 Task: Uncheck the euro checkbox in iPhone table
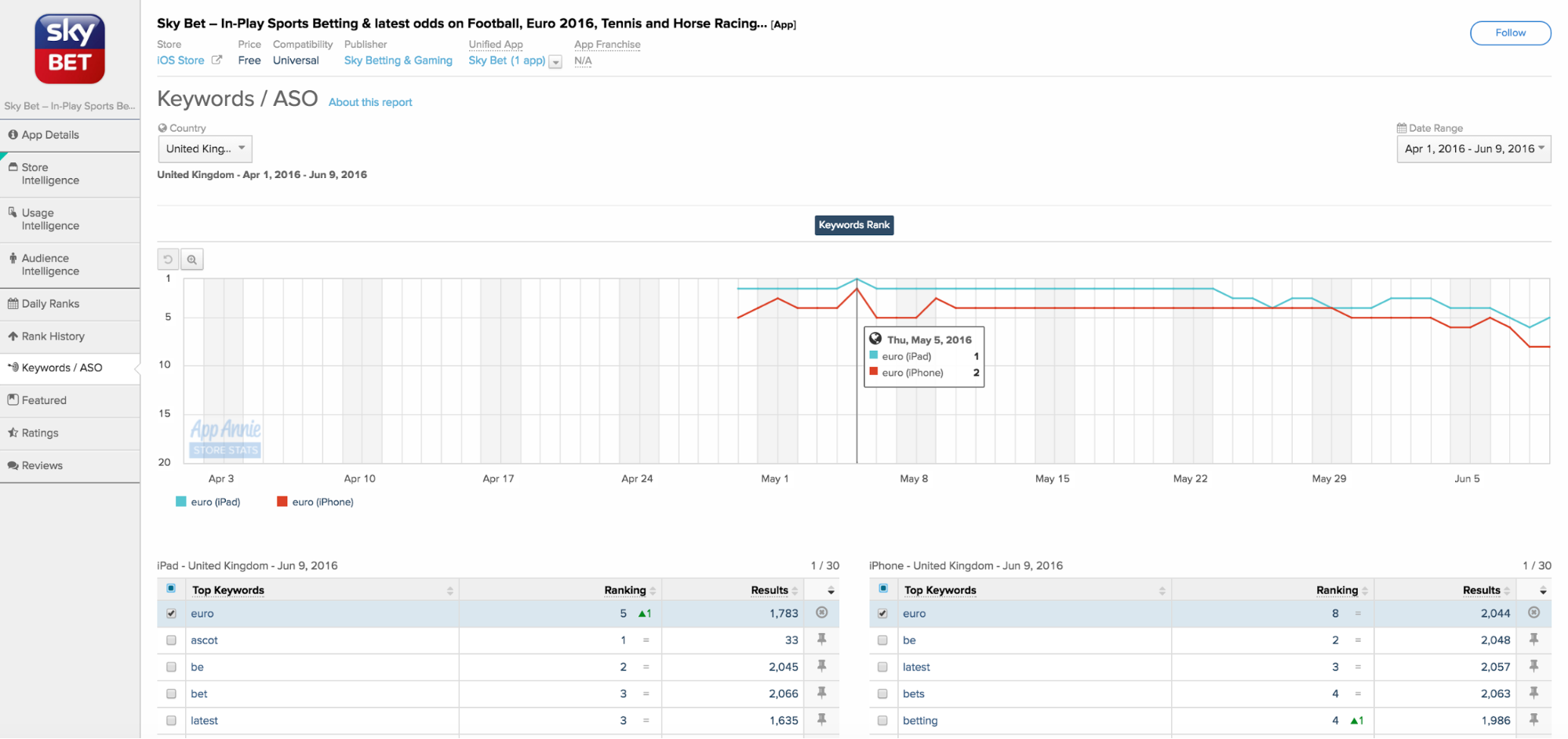(882, 613)
